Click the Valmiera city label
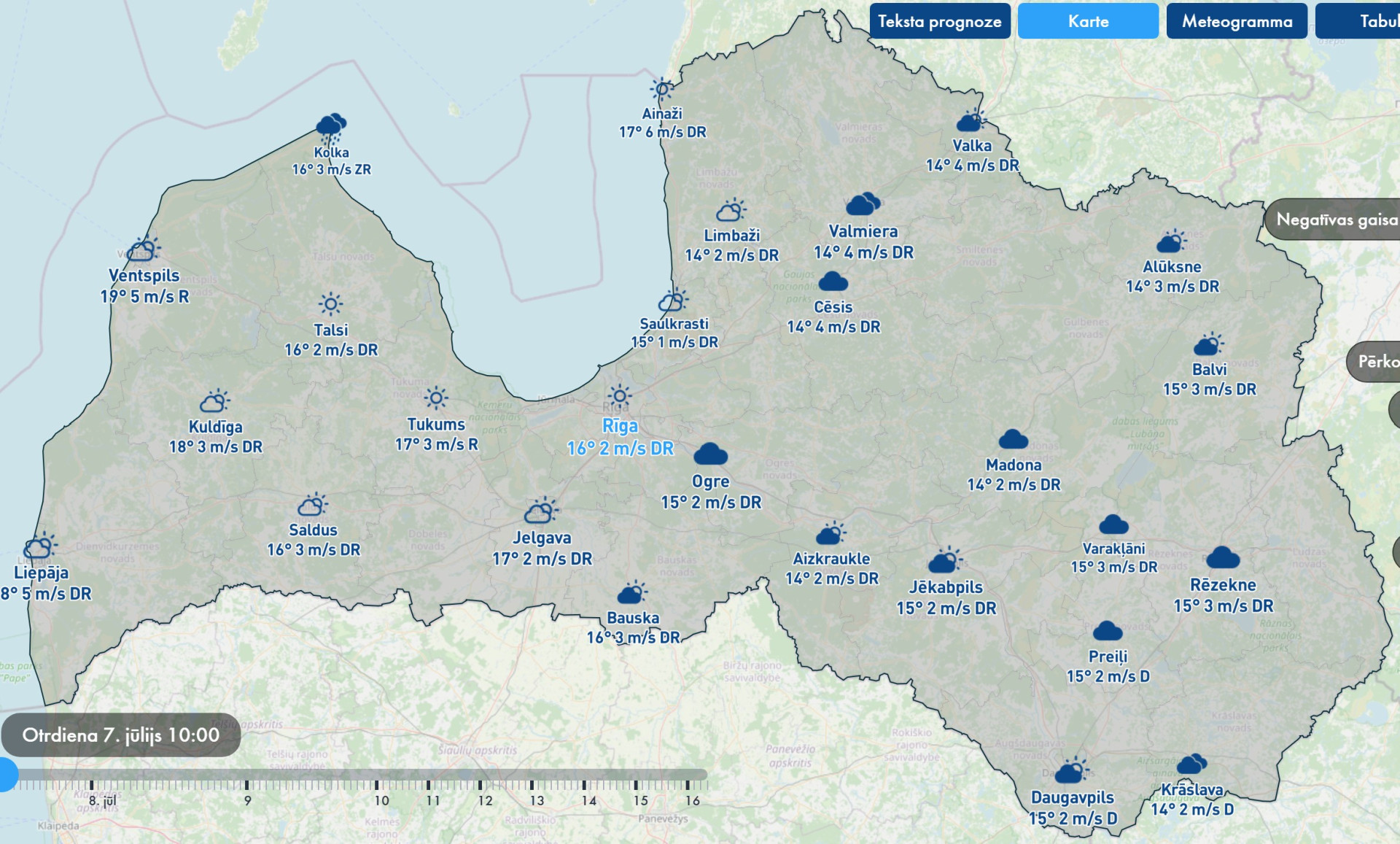The width and height of the screenshot is (1400, 844). (863, 231)
